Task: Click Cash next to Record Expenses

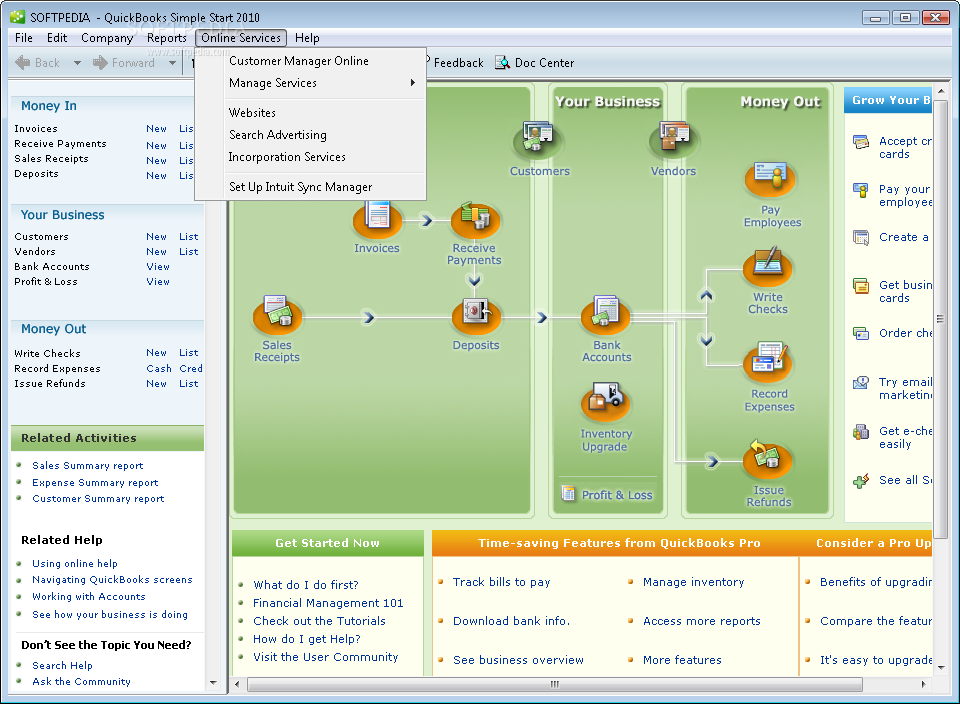Action: pos(159,369)
